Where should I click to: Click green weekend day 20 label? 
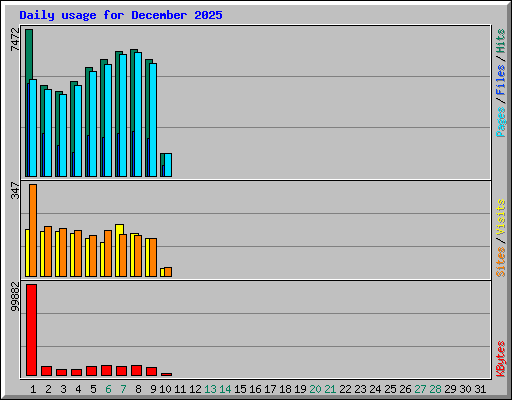315,389
